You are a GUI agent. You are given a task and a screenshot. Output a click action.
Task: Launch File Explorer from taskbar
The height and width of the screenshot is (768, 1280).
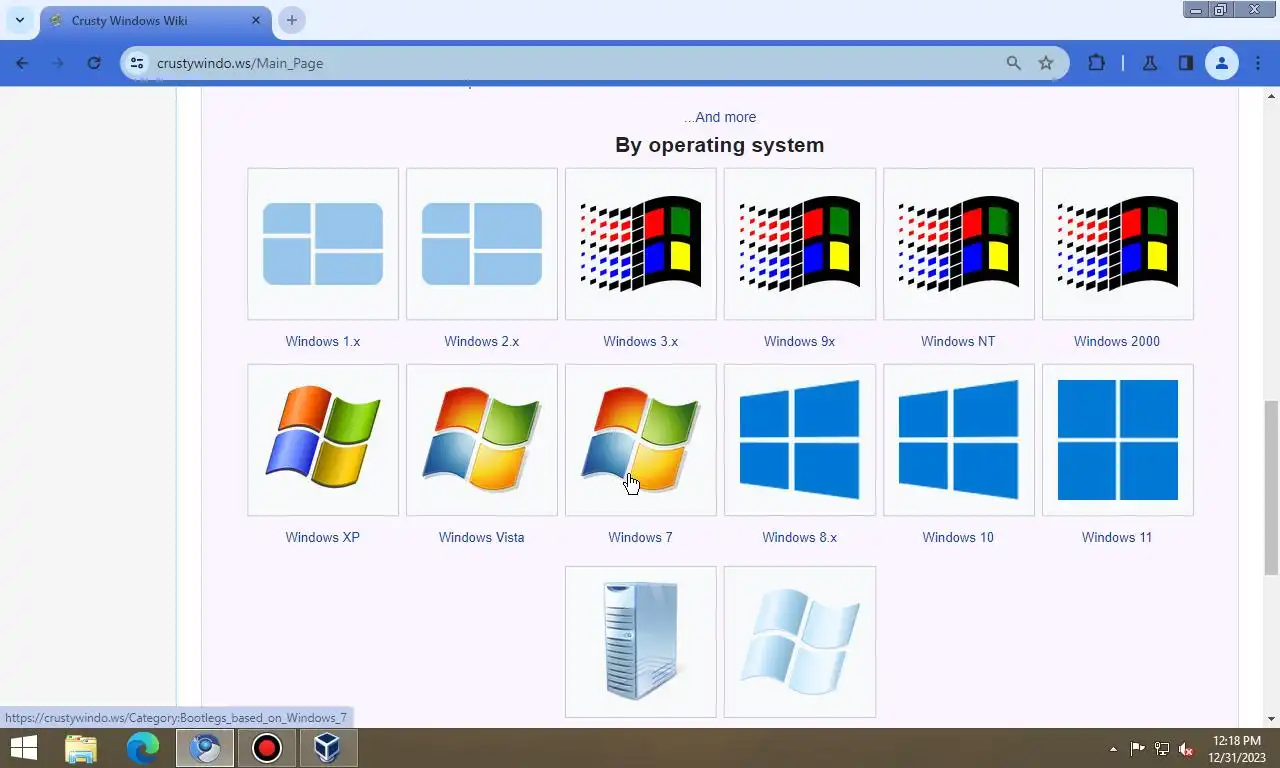[81, 748]
